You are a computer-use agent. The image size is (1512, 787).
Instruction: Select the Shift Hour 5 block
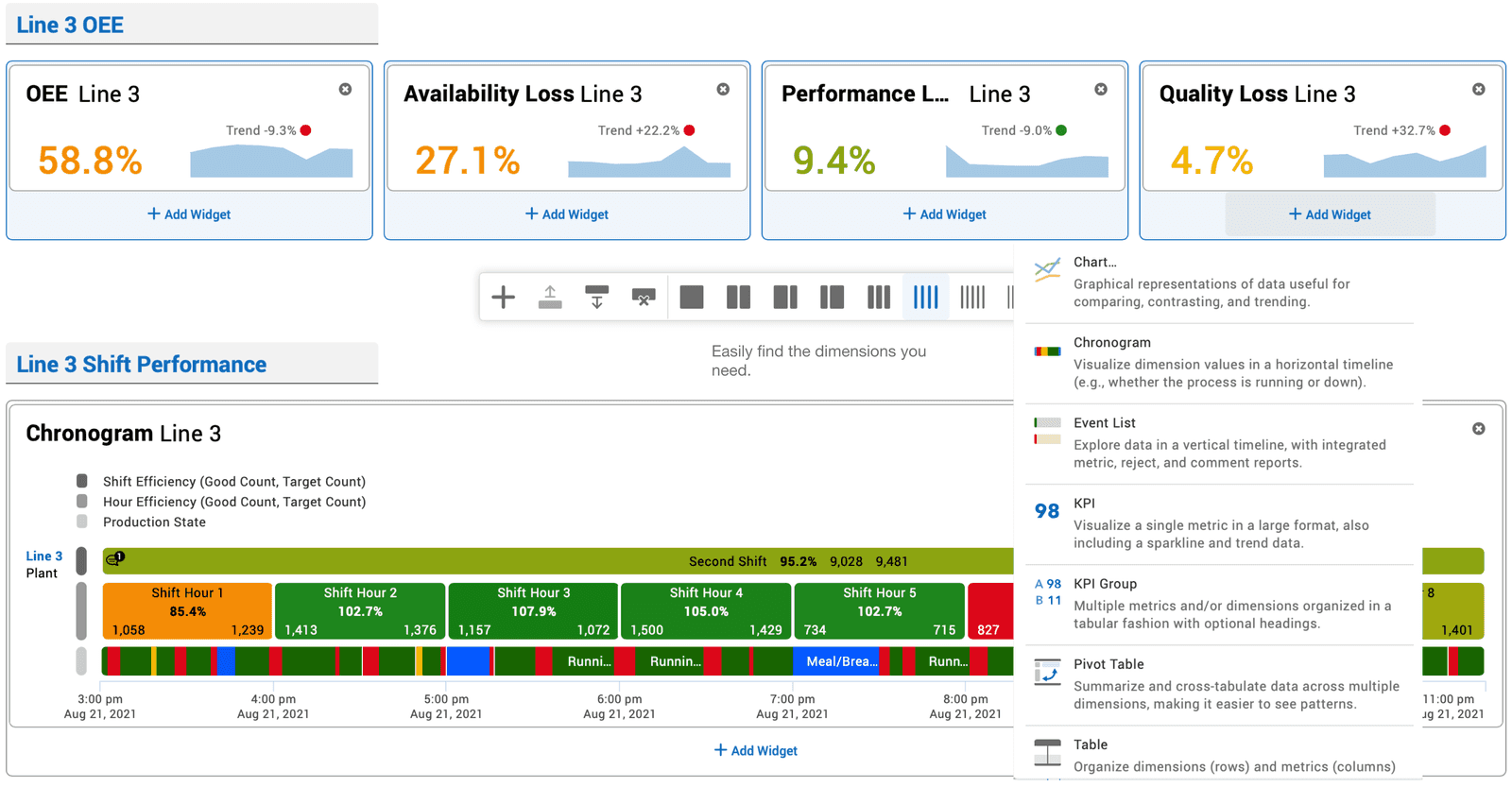pyautogui.click(x=879, y=611)
